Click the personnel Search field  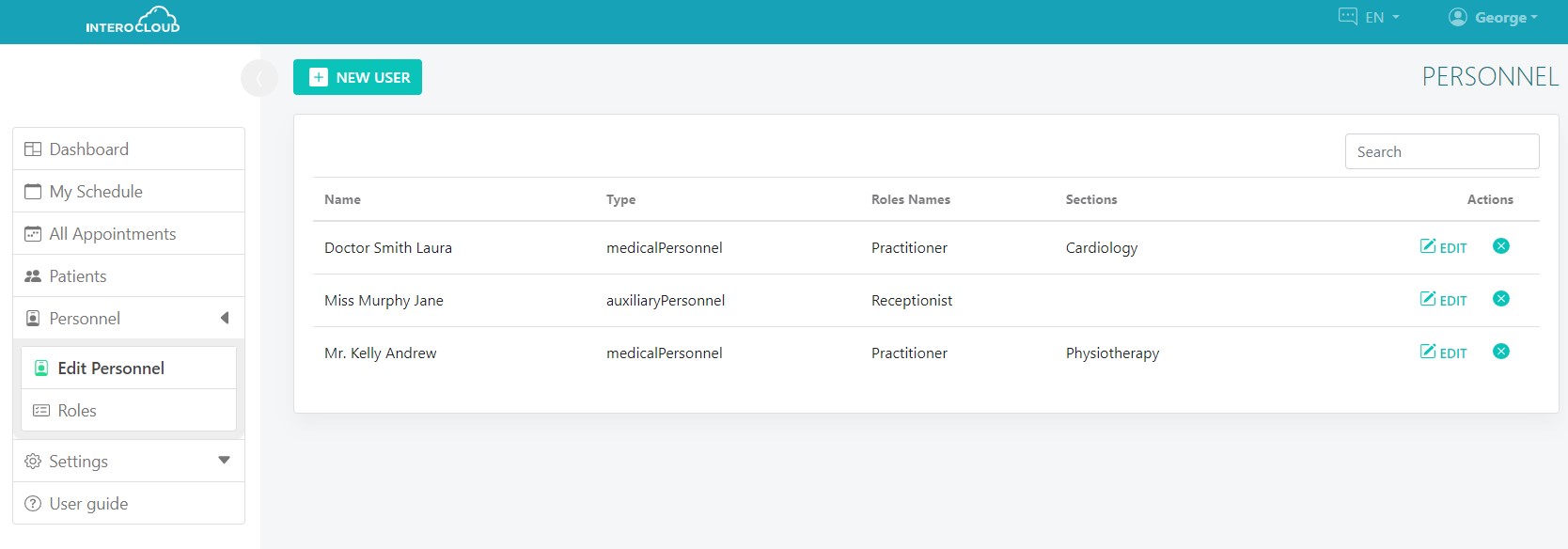(x=1441, y=151)
